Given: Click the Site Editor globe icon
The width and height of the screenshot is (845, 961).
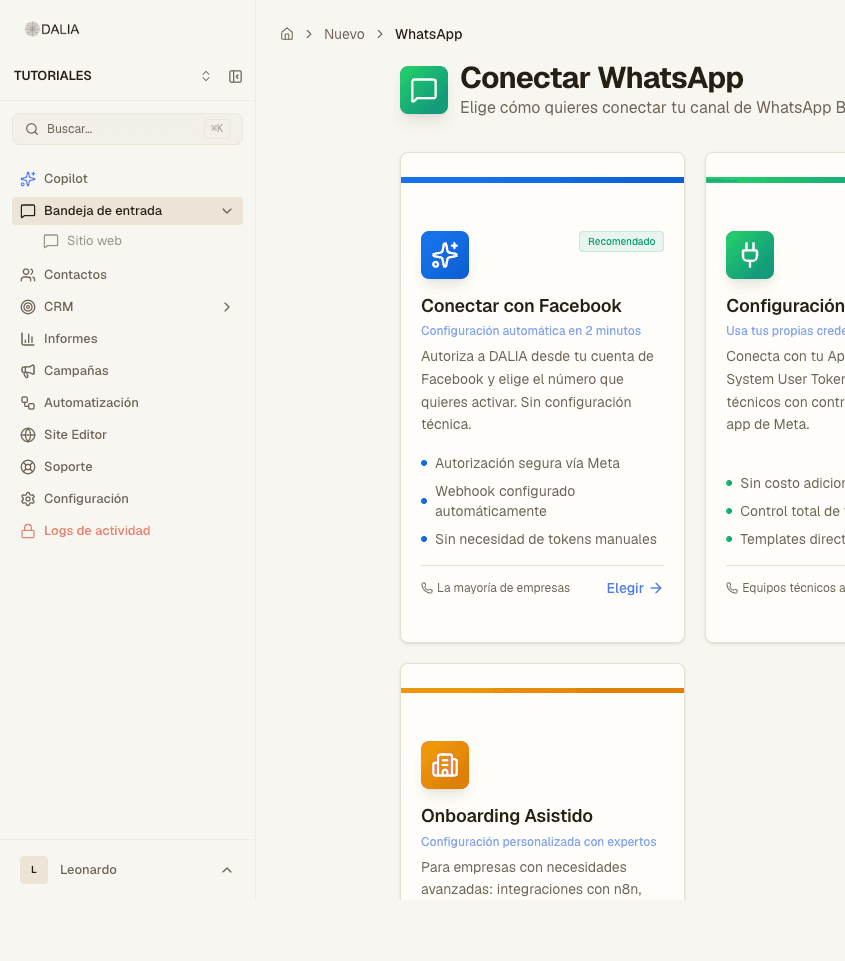Looking at the screenshot, I should tap(28, 435).
